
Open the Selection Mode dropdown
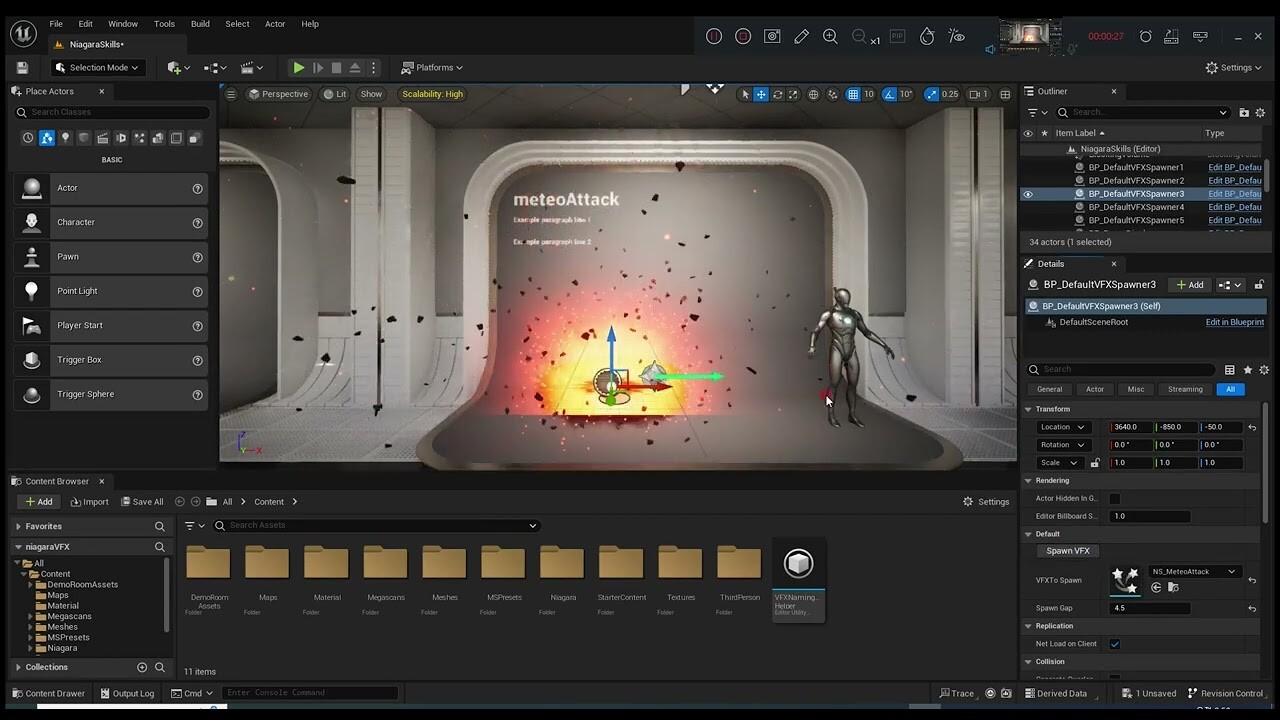click(98, 68)
